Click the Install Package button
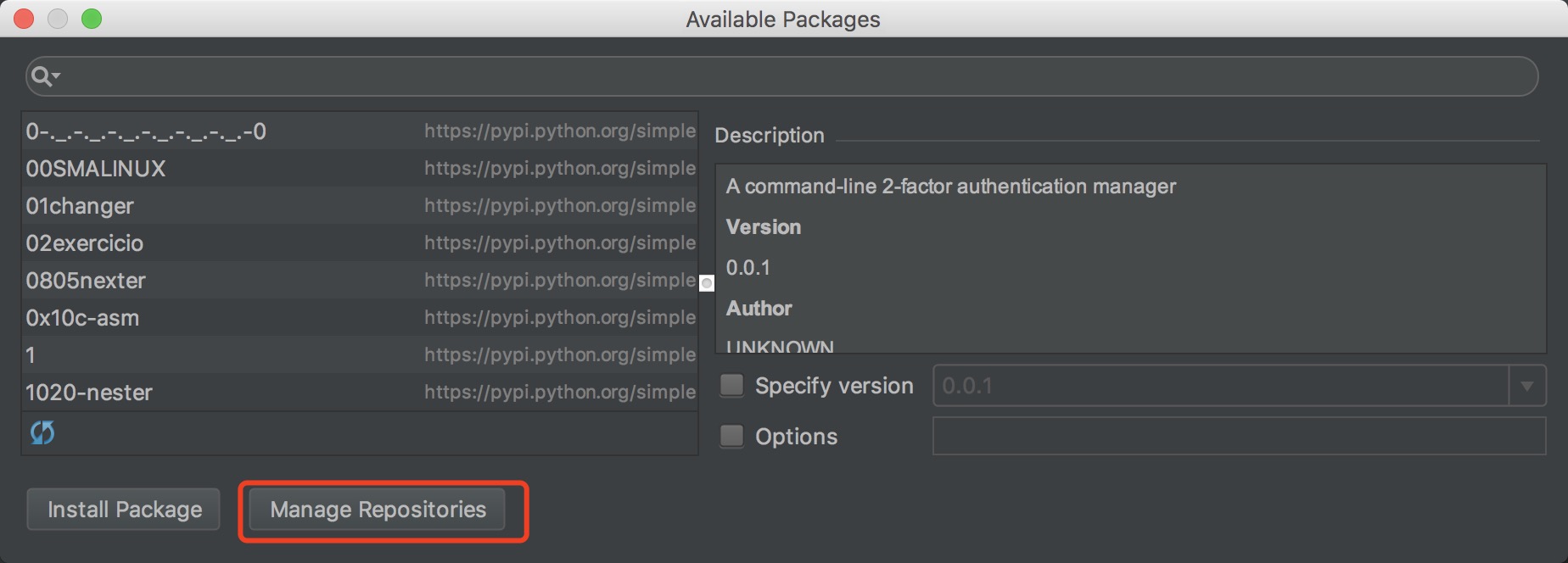The width and height of the screenshot is (1568, 563). [x=124, y=510]
